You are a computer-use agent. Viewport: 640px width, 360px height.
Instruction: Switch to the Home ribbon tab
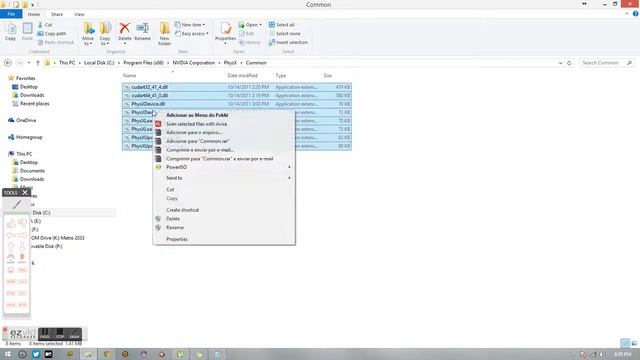34,14
